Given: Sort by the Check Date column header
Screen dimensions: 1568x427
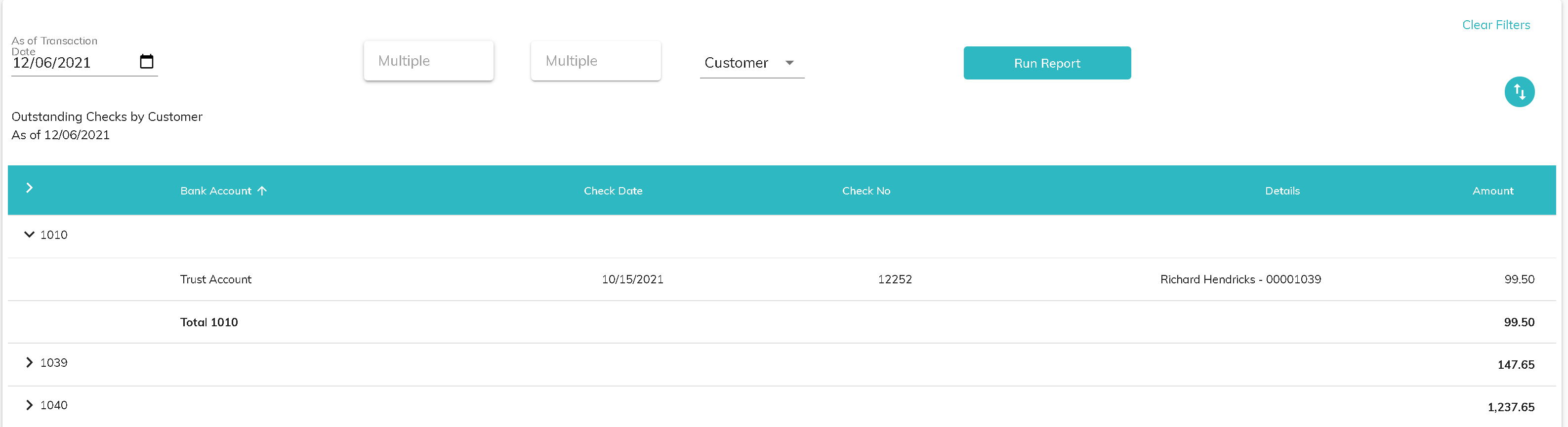Looking at the screenshot, I should pos(613,191).
